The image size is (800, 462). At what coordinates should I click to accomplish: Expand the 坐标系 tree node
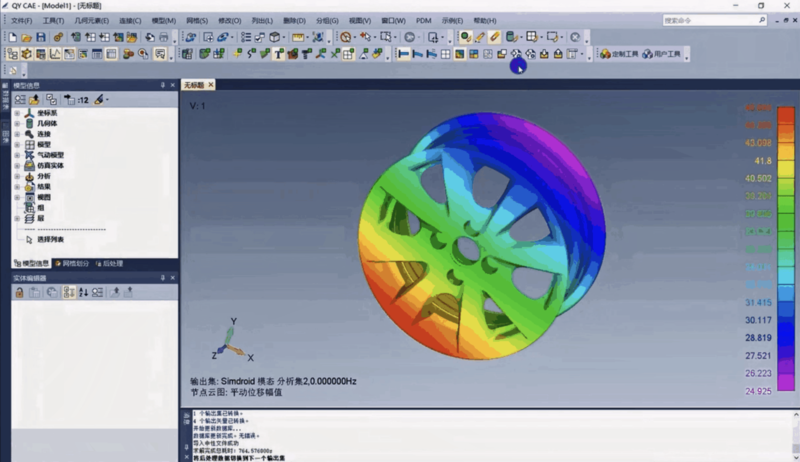point(17,113)
